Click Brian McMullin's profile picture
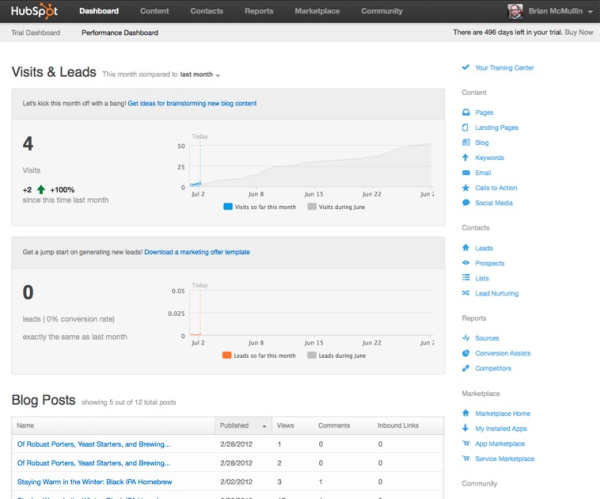 [515, 11]
